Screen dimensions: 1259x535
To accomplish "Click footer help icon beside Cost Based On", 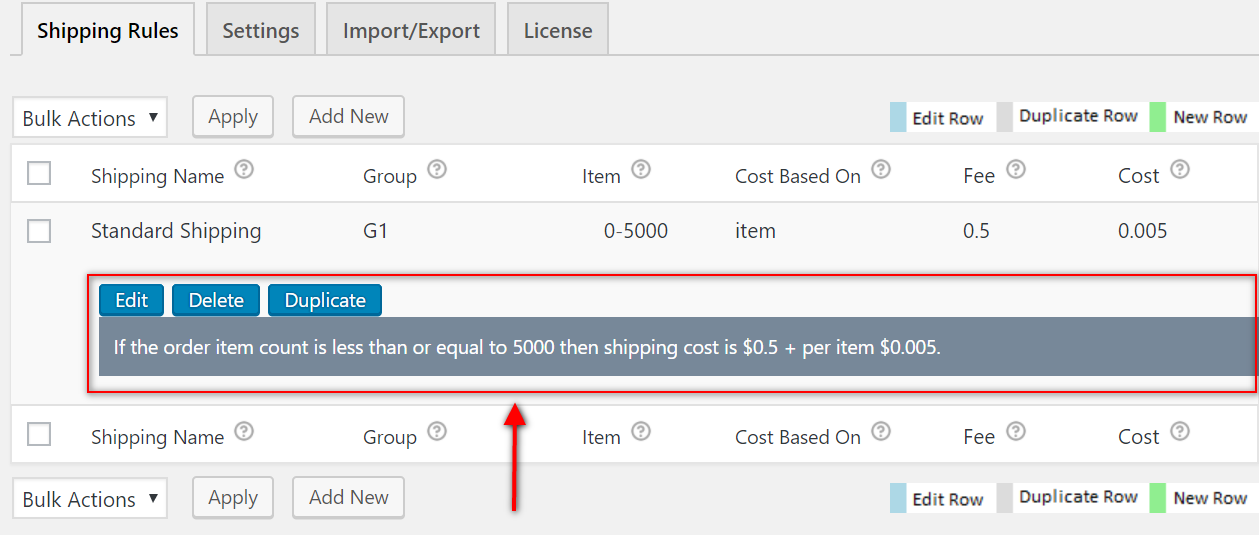I will 881,431.
